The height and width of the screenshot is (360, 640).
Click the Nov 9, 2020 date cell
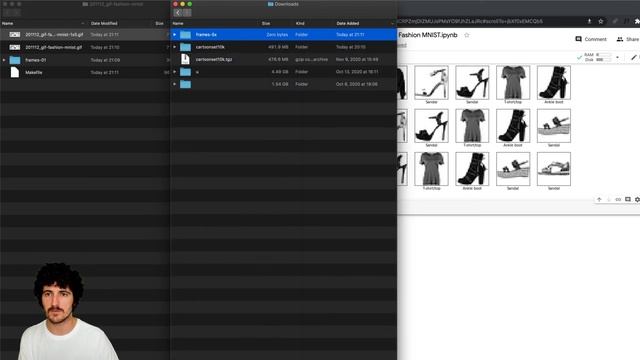pos(357,60)
